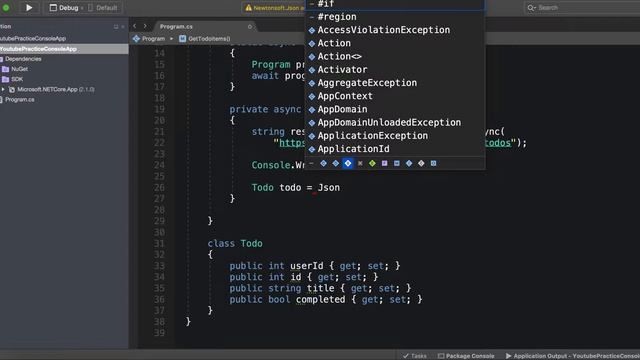This screenshot has width=640, height=360.
Task: Toggle the dash filter in completion bar
Action: 311,163
